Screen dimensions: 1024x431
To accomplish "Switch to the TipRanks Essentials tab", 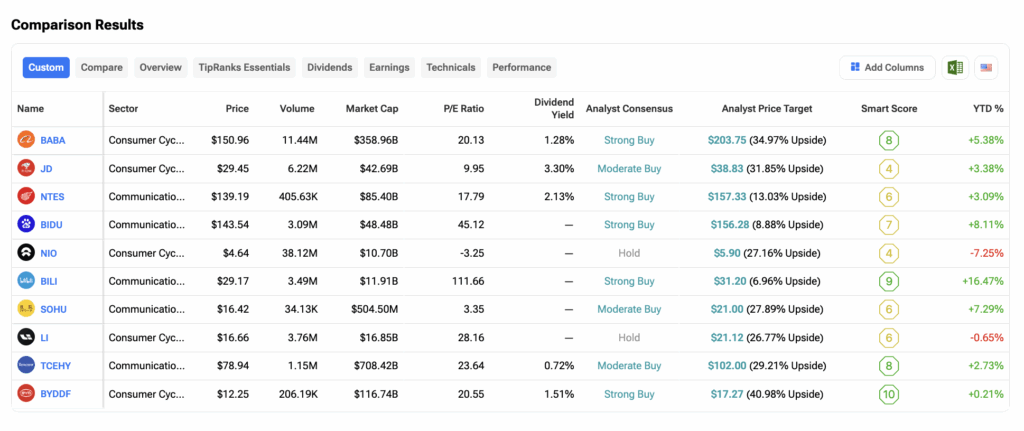I will [x=245, y=67].
